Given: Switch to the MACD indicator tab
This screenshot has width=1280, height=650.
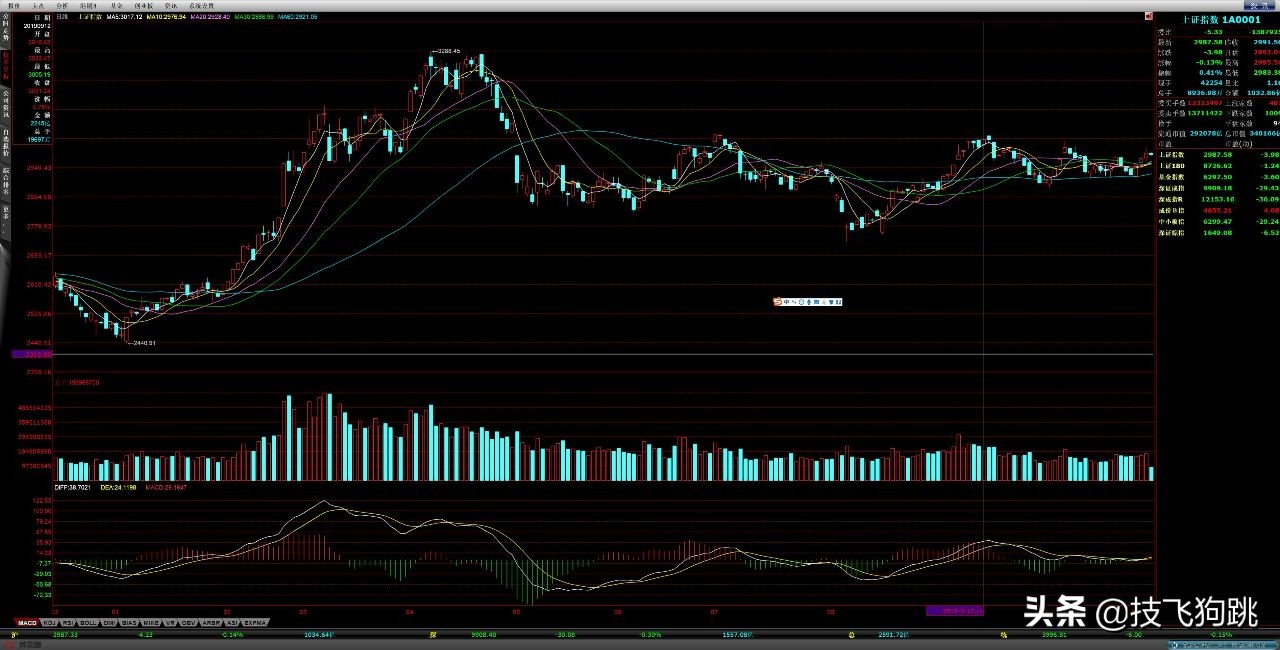Looking at the screenshot, I should (x=27, y=623).
